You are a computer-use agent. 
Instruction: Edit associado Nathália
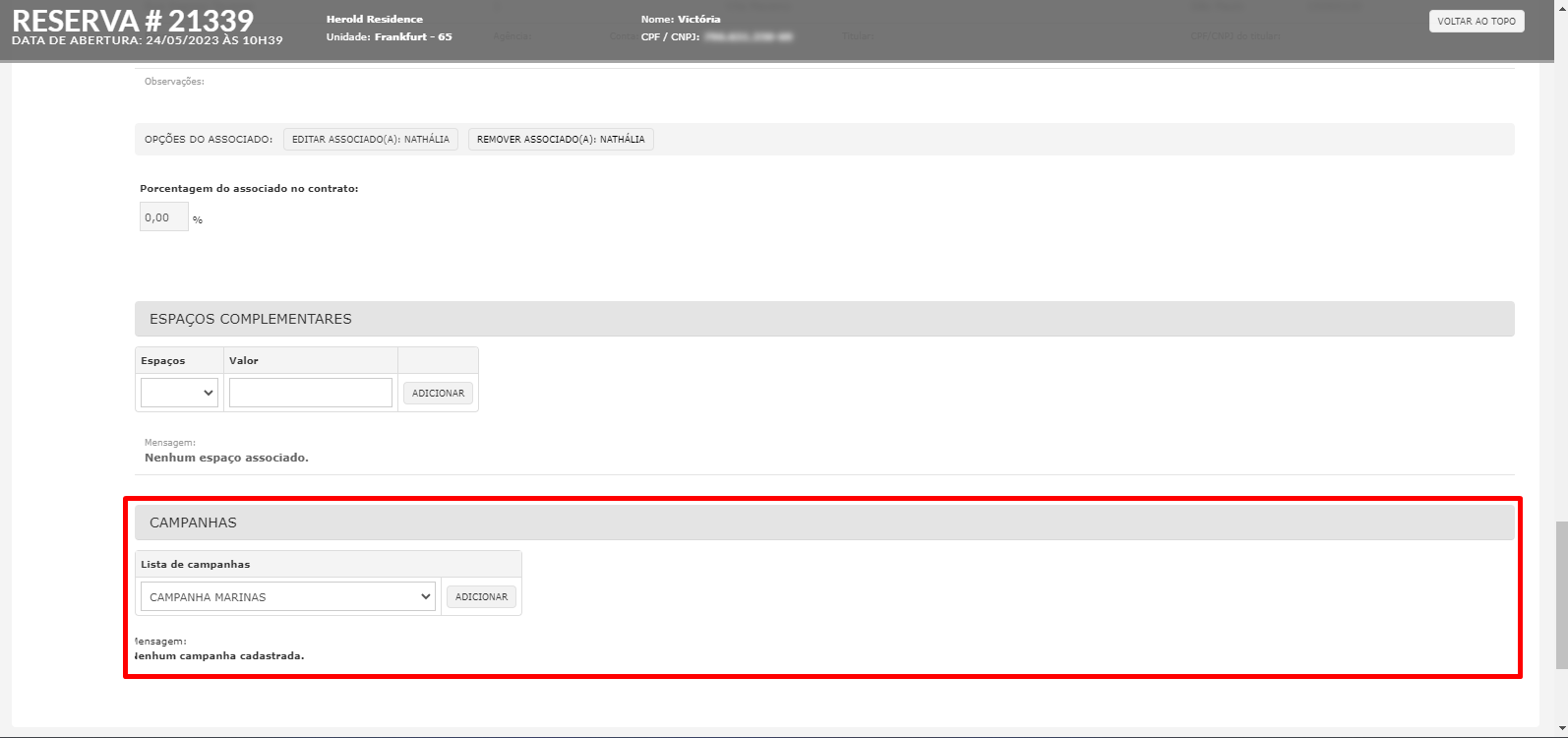(370, 140)
